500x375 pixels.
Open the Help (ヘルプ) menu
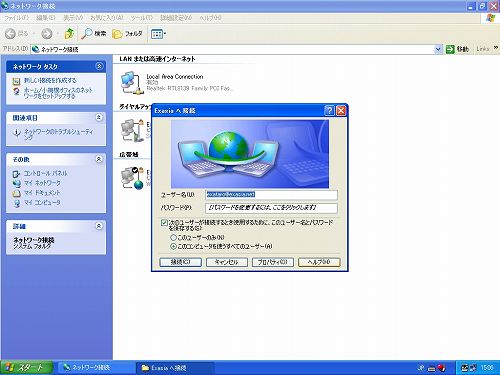pos(210,18)
